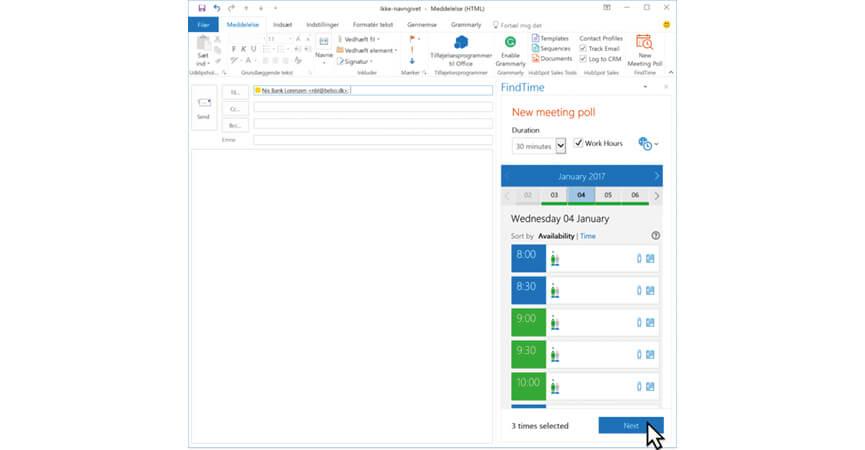The height and width of the screenshot is (450, 865).
Task: Click the help question mark icon
Action: [656, 236]
